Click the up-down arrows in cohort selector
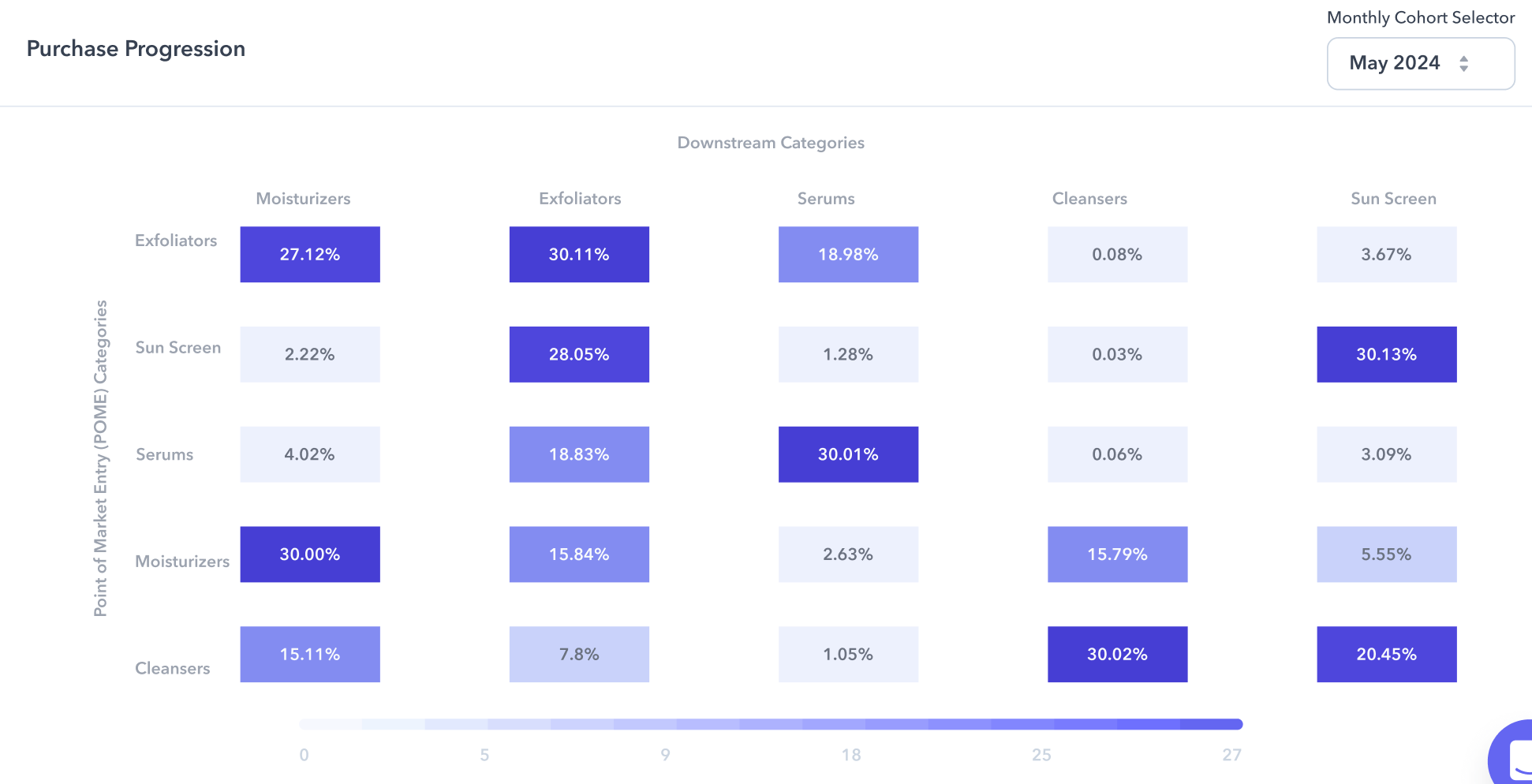Screen dimensions: 1532x784 pyautogui.click(x=1463, y=63)
